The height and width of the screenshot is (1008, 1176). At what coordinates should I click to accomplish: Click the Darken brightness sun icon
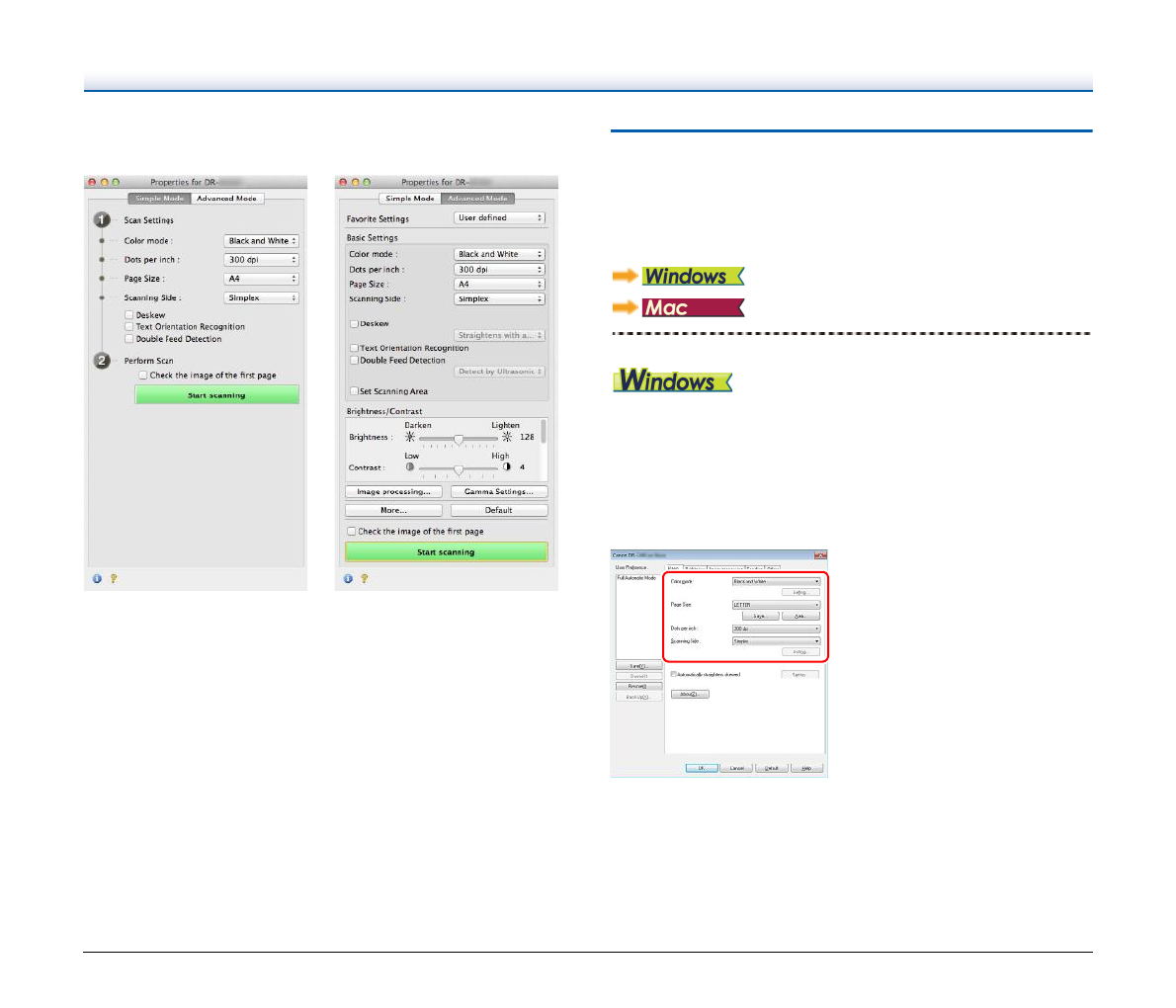[411, 437]
